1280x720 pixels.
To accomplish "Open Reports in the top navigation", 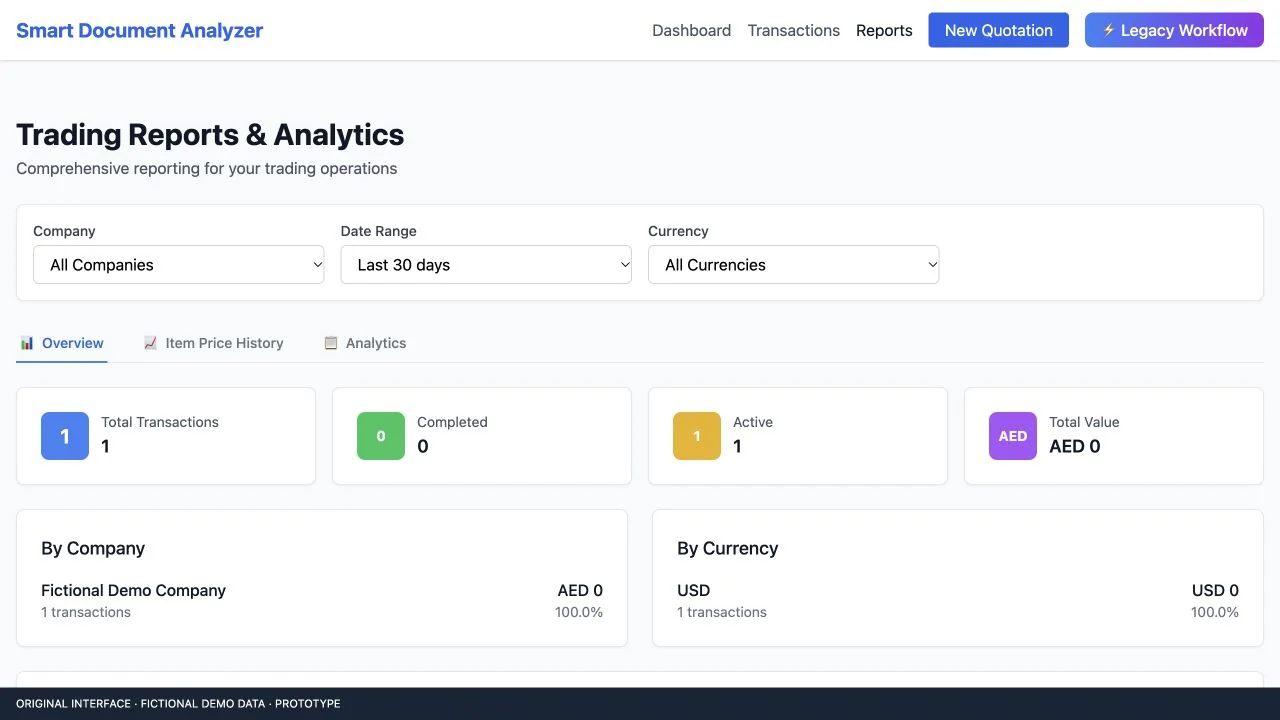I will coord(884,30).
